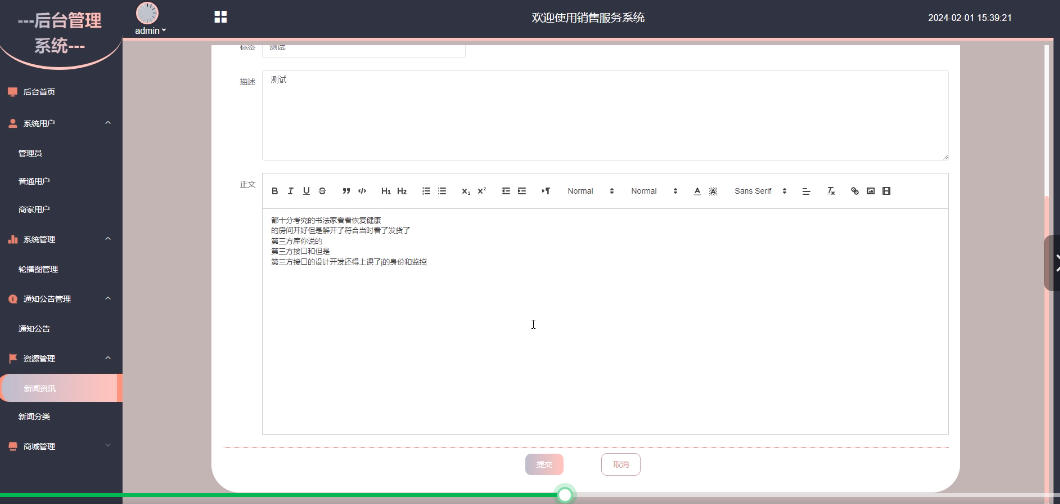Viewport: 1060px width, 504px height.
Task: Collapse the 系统用户 sidebar group
Action: [61, 124]
